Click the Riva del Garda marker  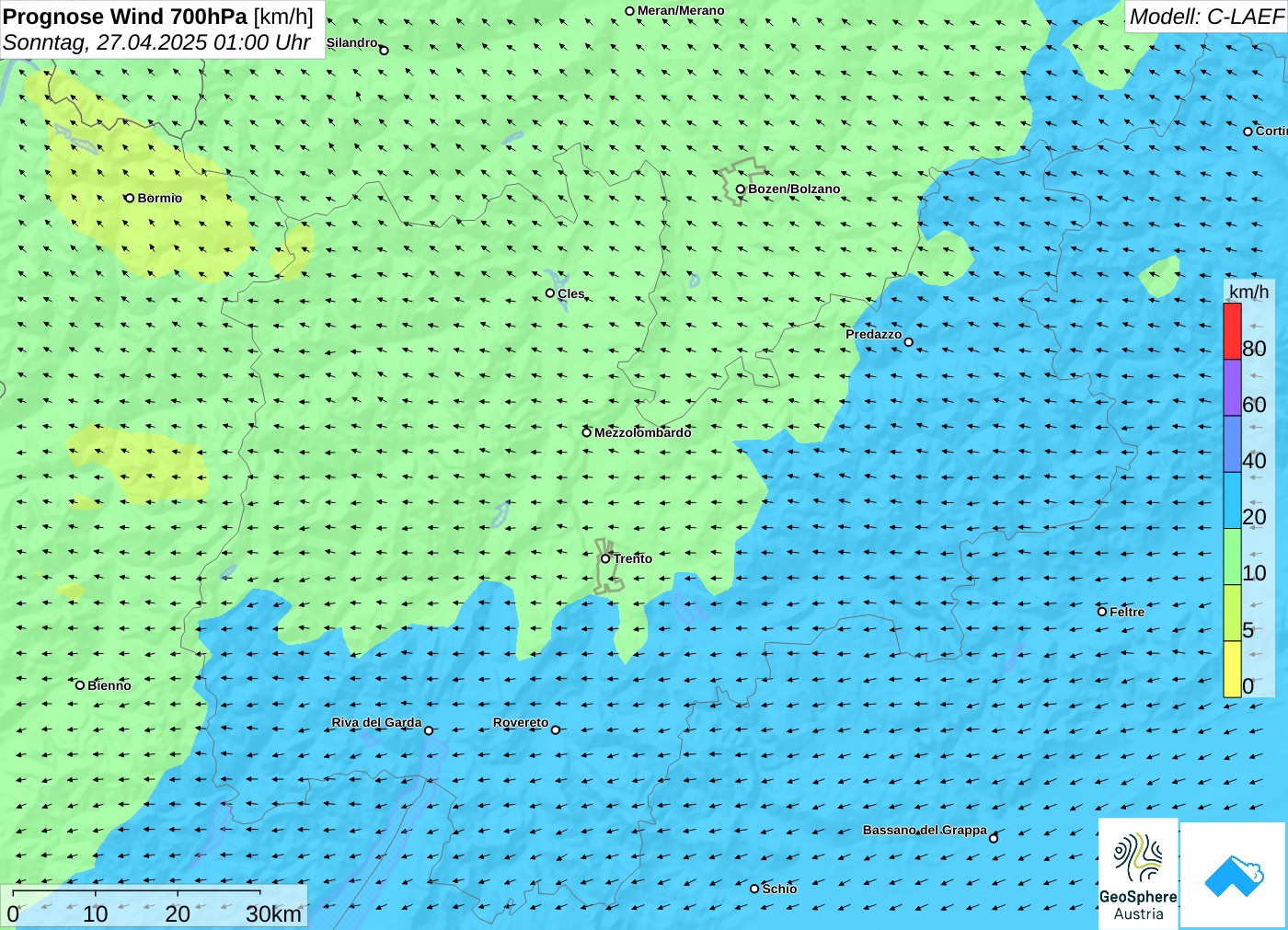click(x=429, y=730)
